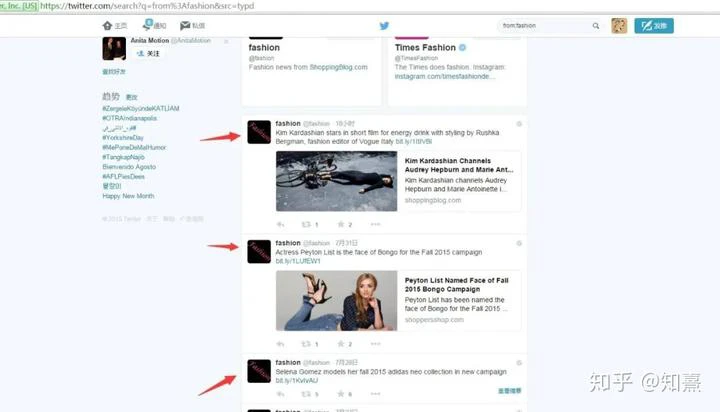Dismiss Anita Motion suggestion
This screenshot has width=720, height=412.
pyautogui.click(x=226, y=41)
